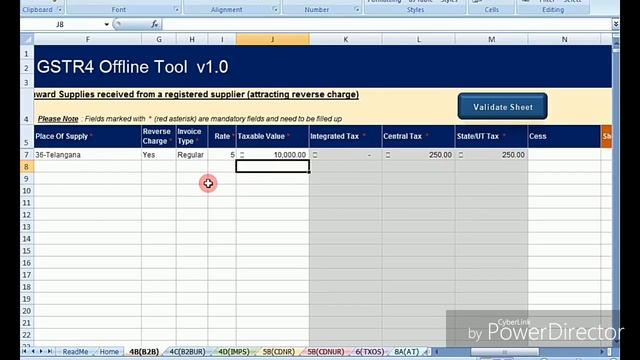Select column H header
The height and width of the screenshot is (360, 640).
tap(192, 39)
